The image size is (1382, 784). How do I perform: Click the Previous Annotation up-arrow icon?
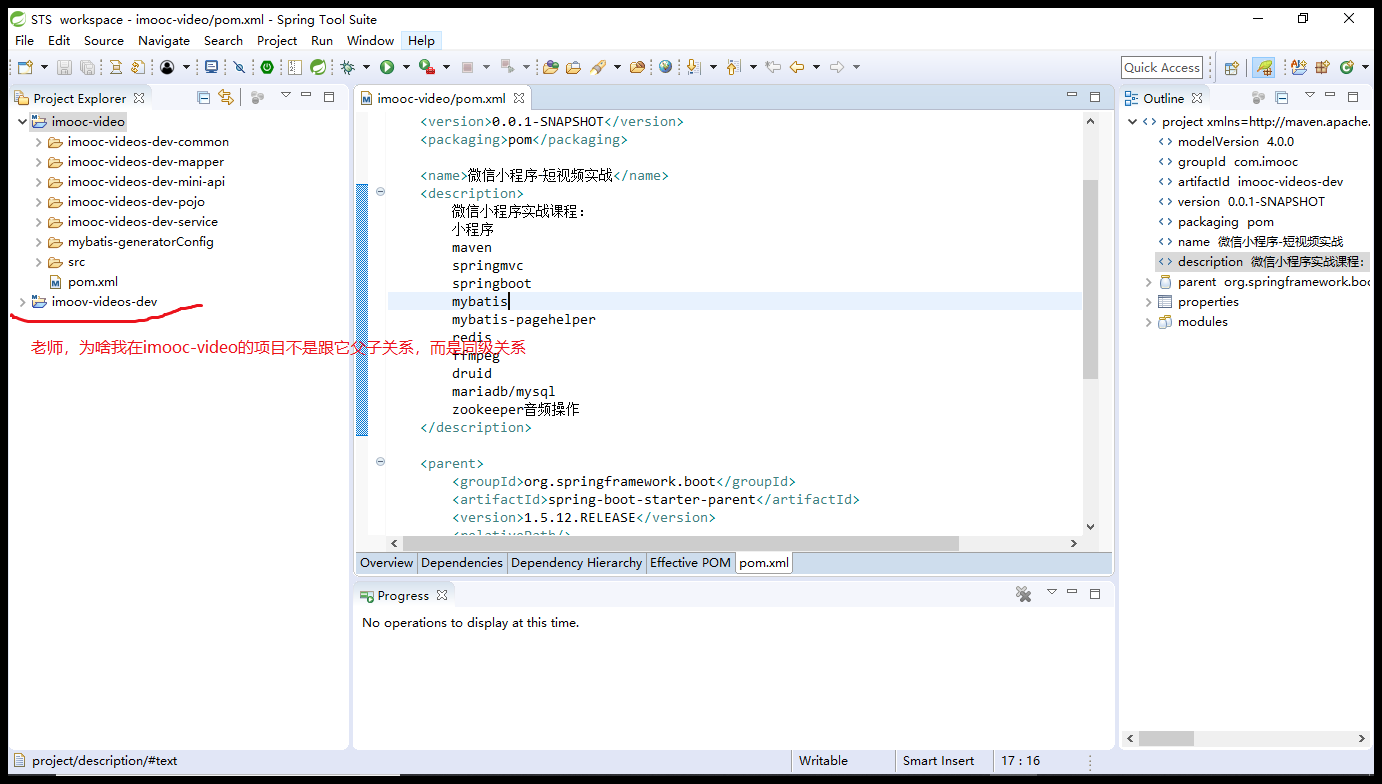click(733, 67)
